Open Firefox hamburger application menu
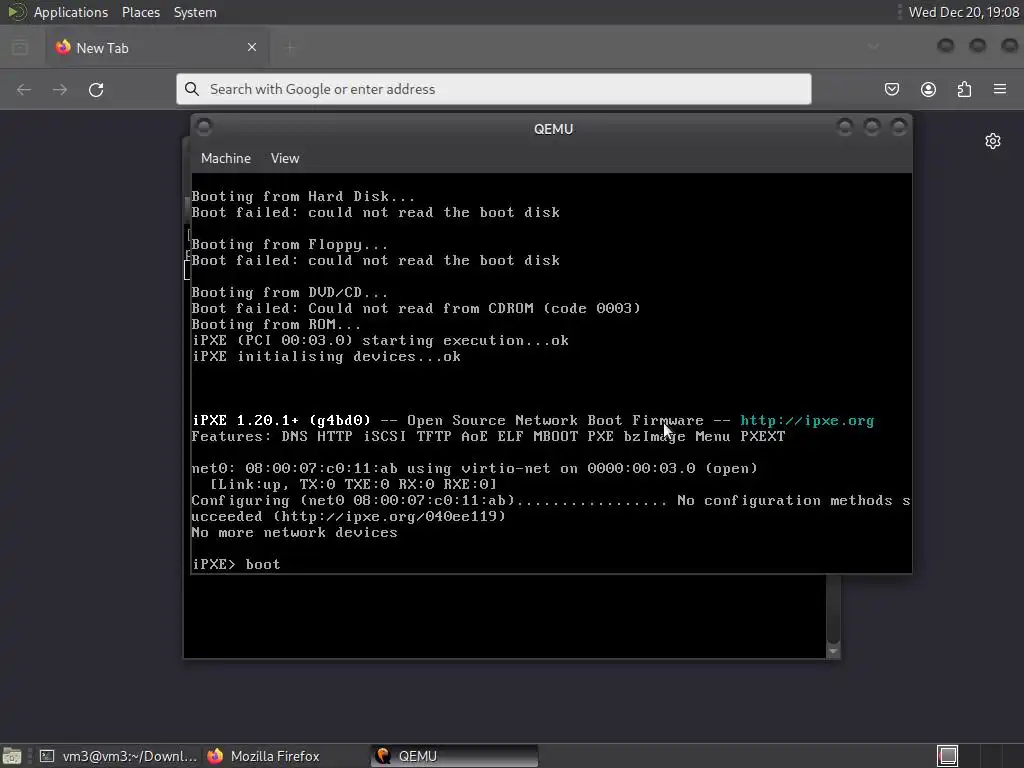This screenshot has width=1024, height=768. point(1000,89)
